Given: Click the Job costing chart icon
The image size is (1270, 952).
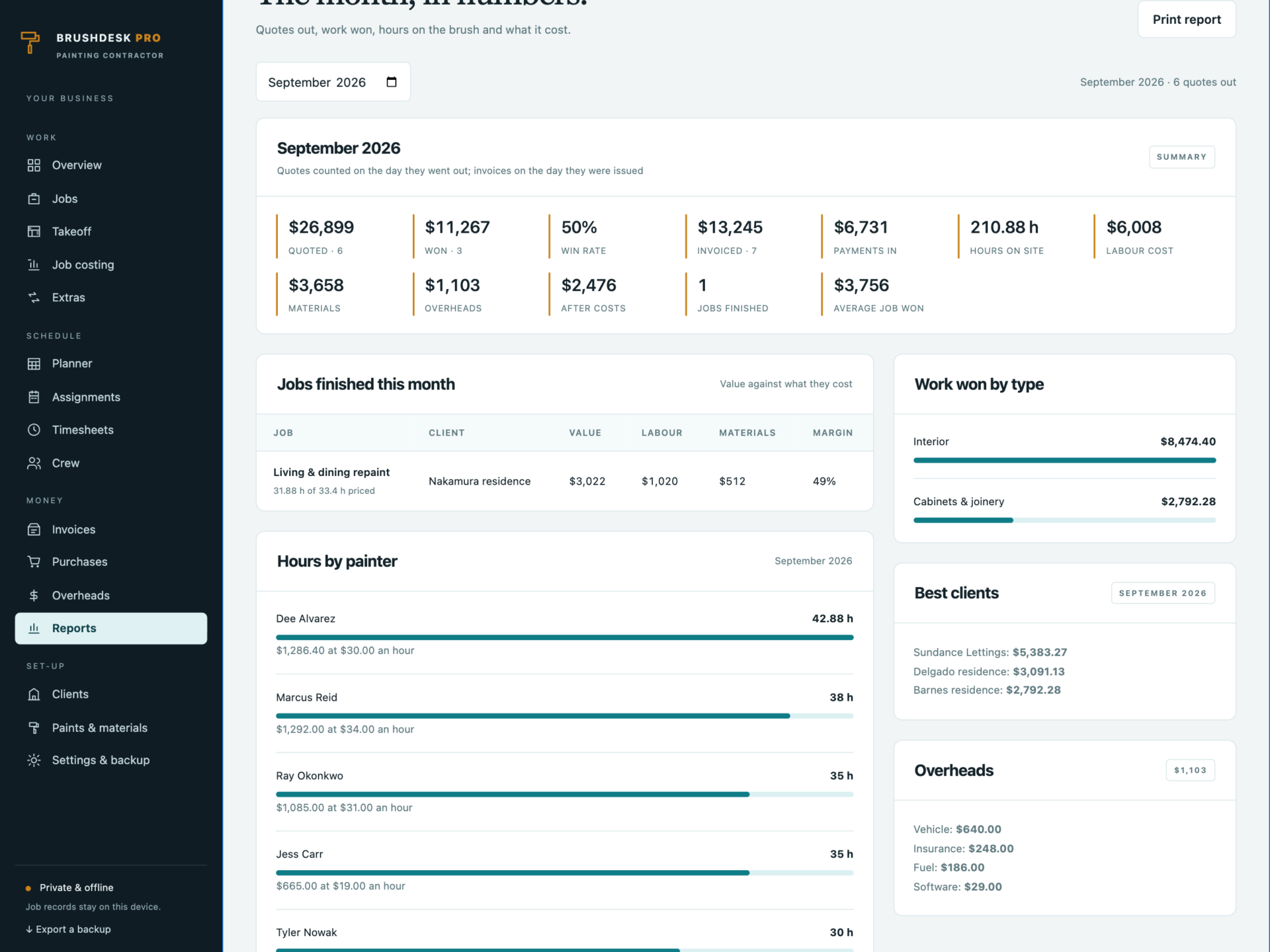Looking at the screenshot, I should [x=34, y=264].
